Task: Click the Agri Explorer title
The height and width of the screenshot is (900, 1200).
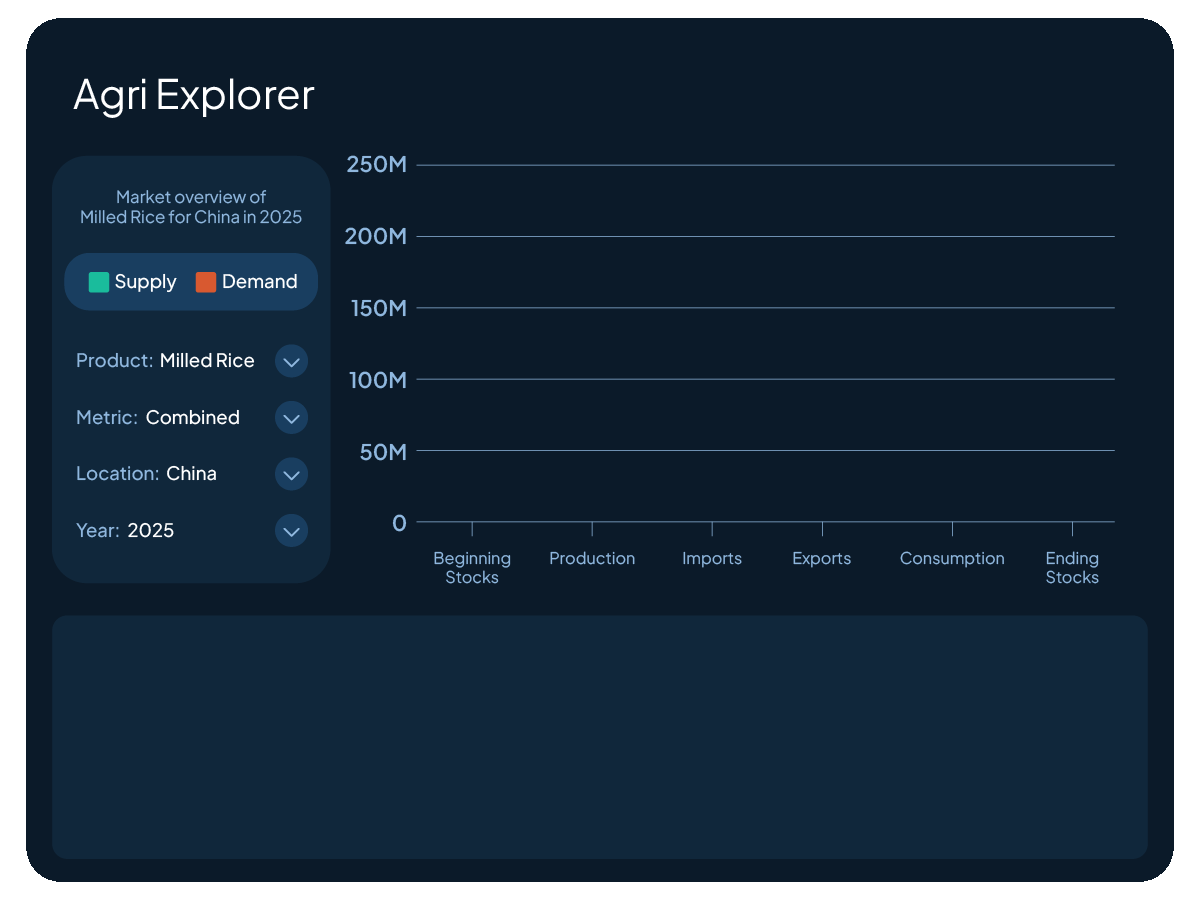Action: [194, 95]
